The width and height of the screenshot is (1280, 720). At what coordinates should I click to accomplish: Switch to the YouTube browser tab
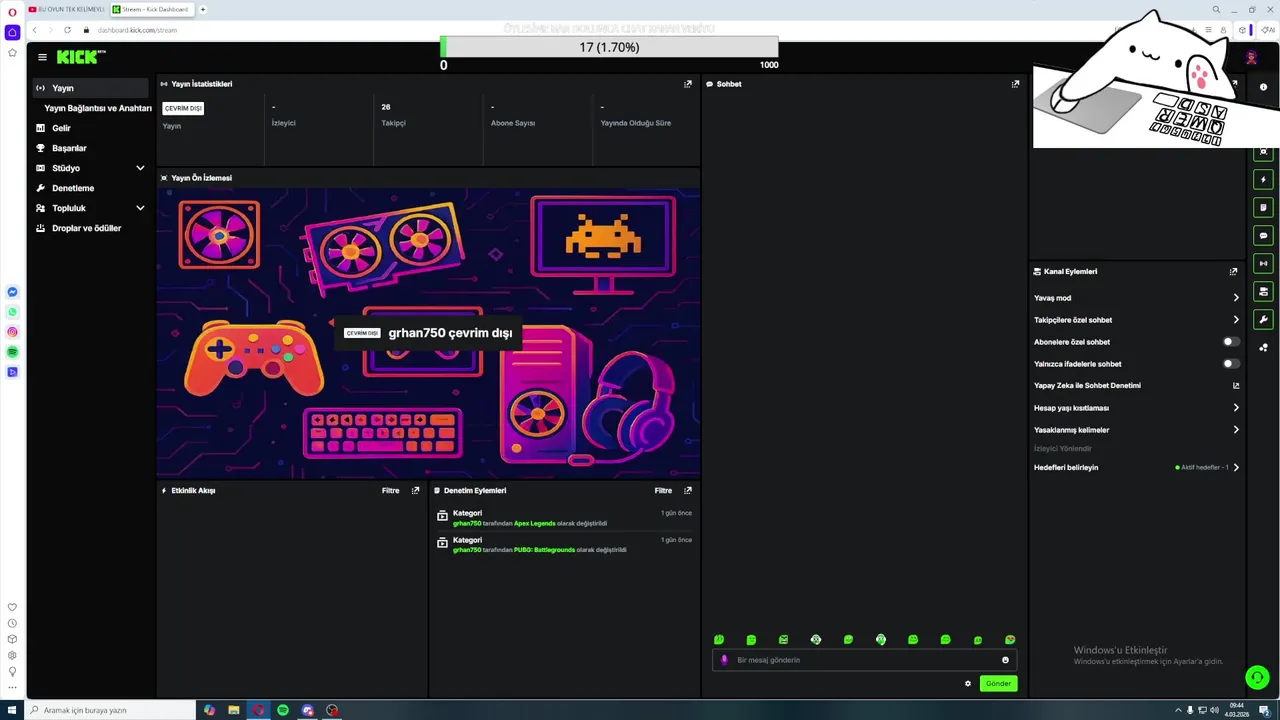tap(66, 9)
